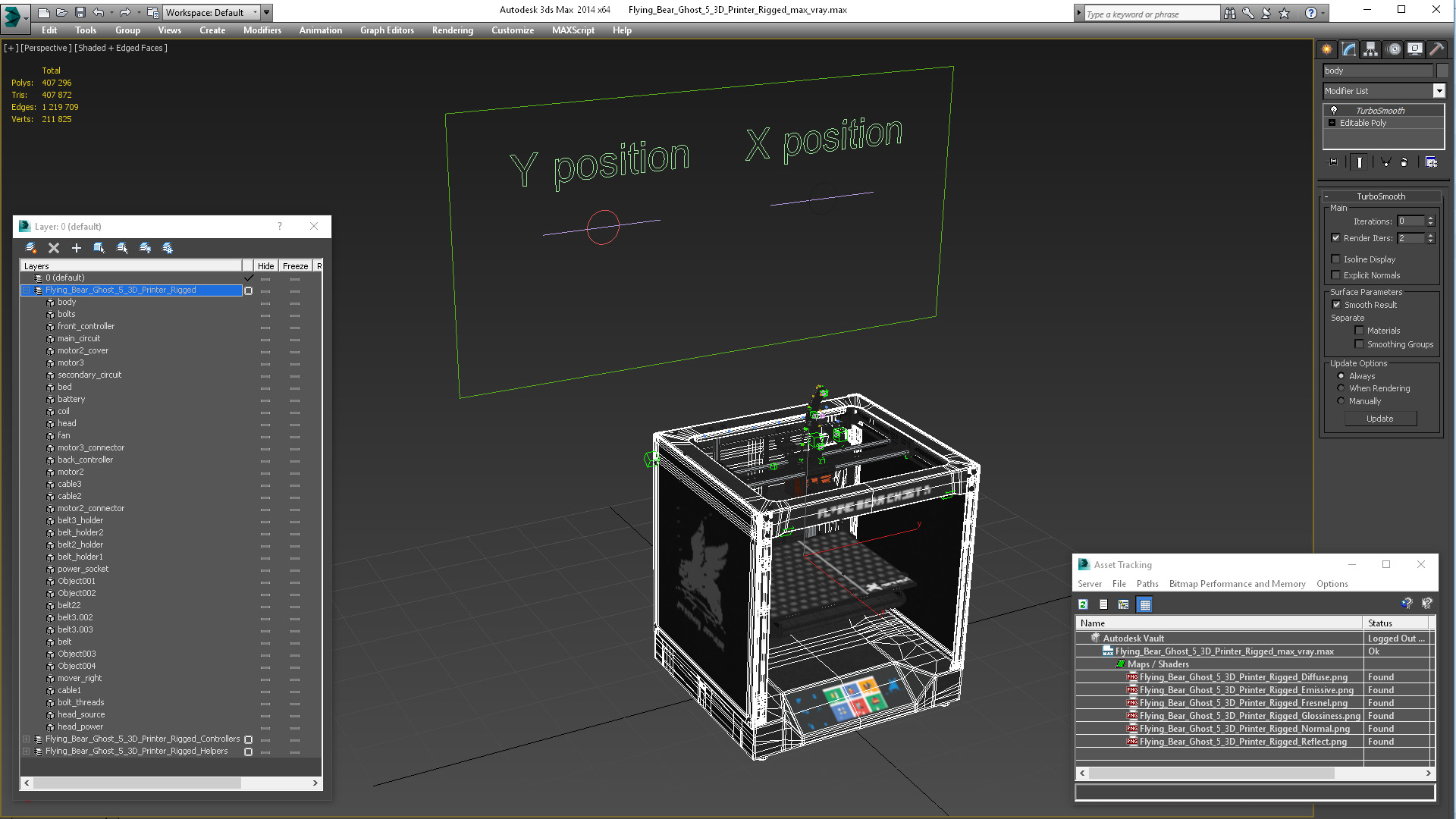Toggle TurboSmooth lightbulb visibility in stack
The width and height of the screenshot is (1456, 819).
(1334, 111)
